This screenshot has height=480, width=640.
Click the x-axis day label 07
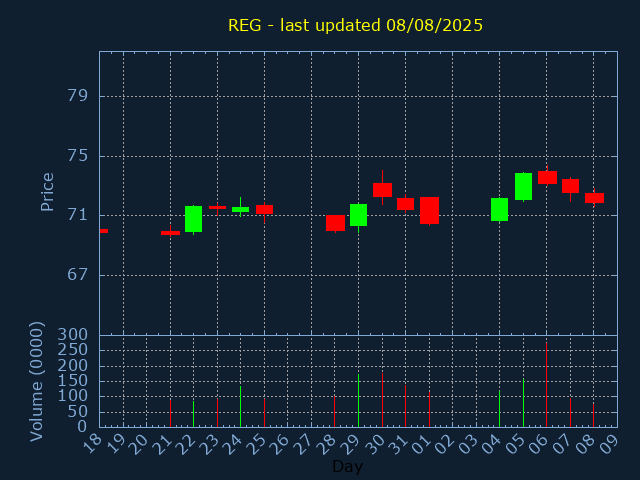tap(564, 444)
